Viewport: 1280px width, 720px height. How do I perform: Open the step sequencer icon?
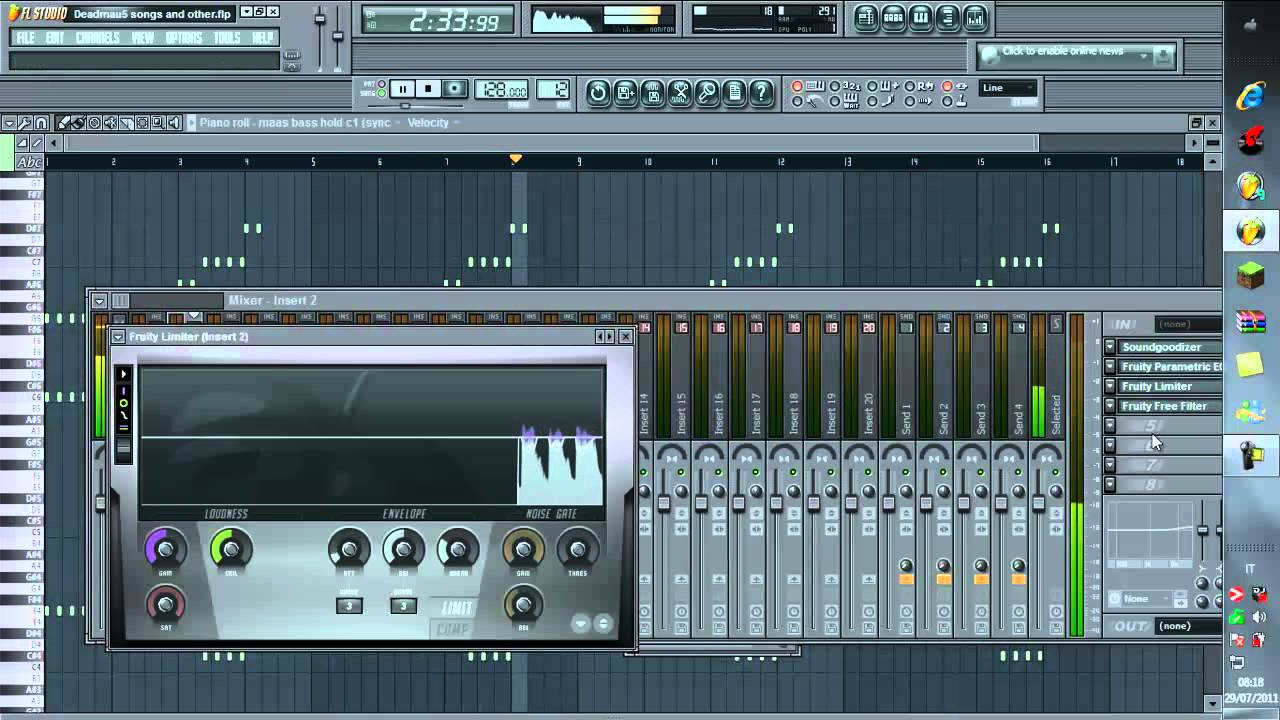tap(894, 17)
